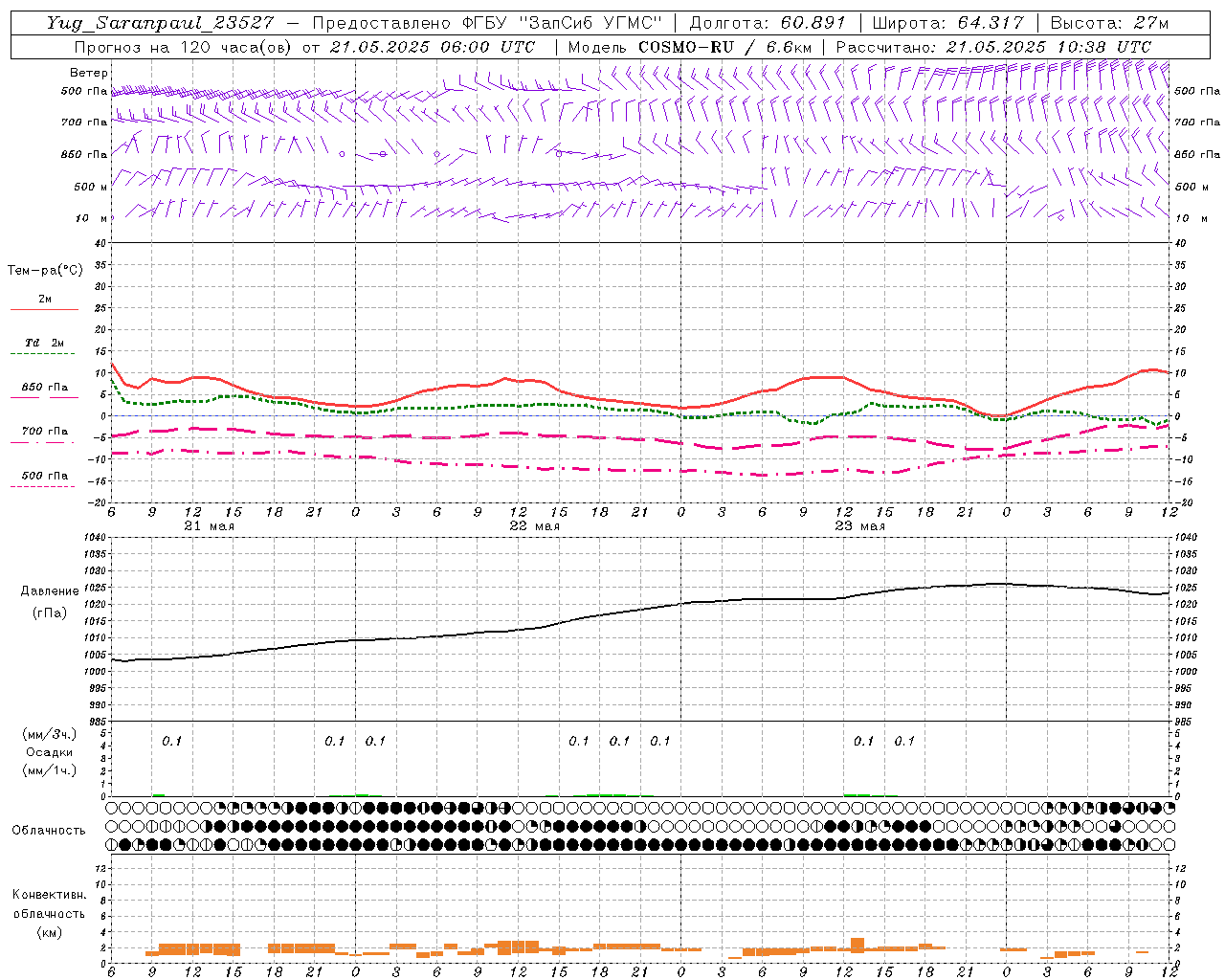This screenshot has width=1225, height=980.
Task: Click the model name COSMO-RU / 6.6км
Action: [x=724, y=47]
